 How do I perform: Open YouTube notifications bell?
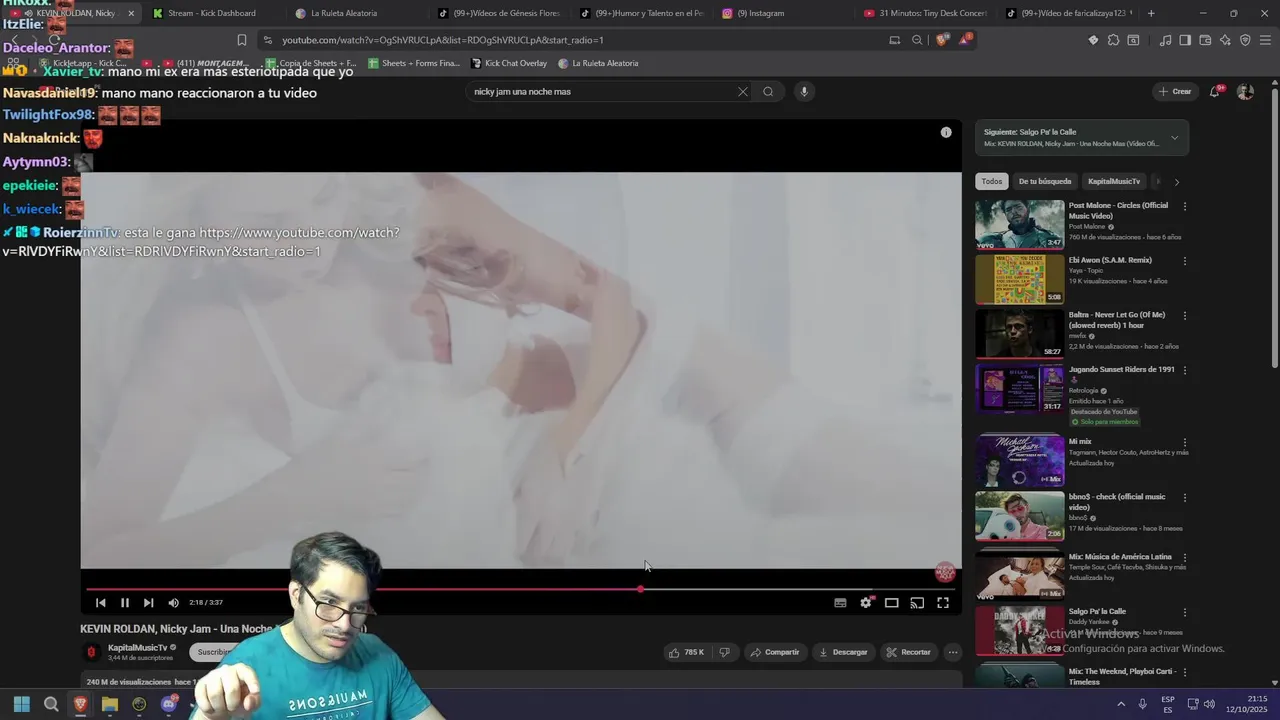[x=1215, y=91]
